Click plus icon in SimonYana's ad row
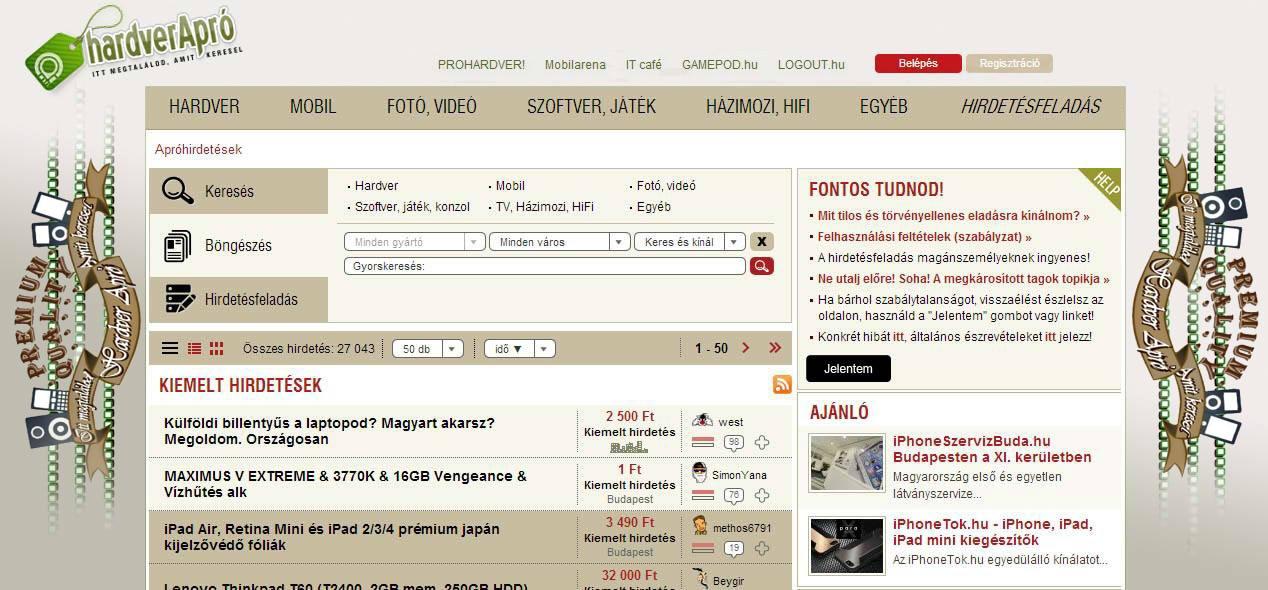 [x=762, y=495]
